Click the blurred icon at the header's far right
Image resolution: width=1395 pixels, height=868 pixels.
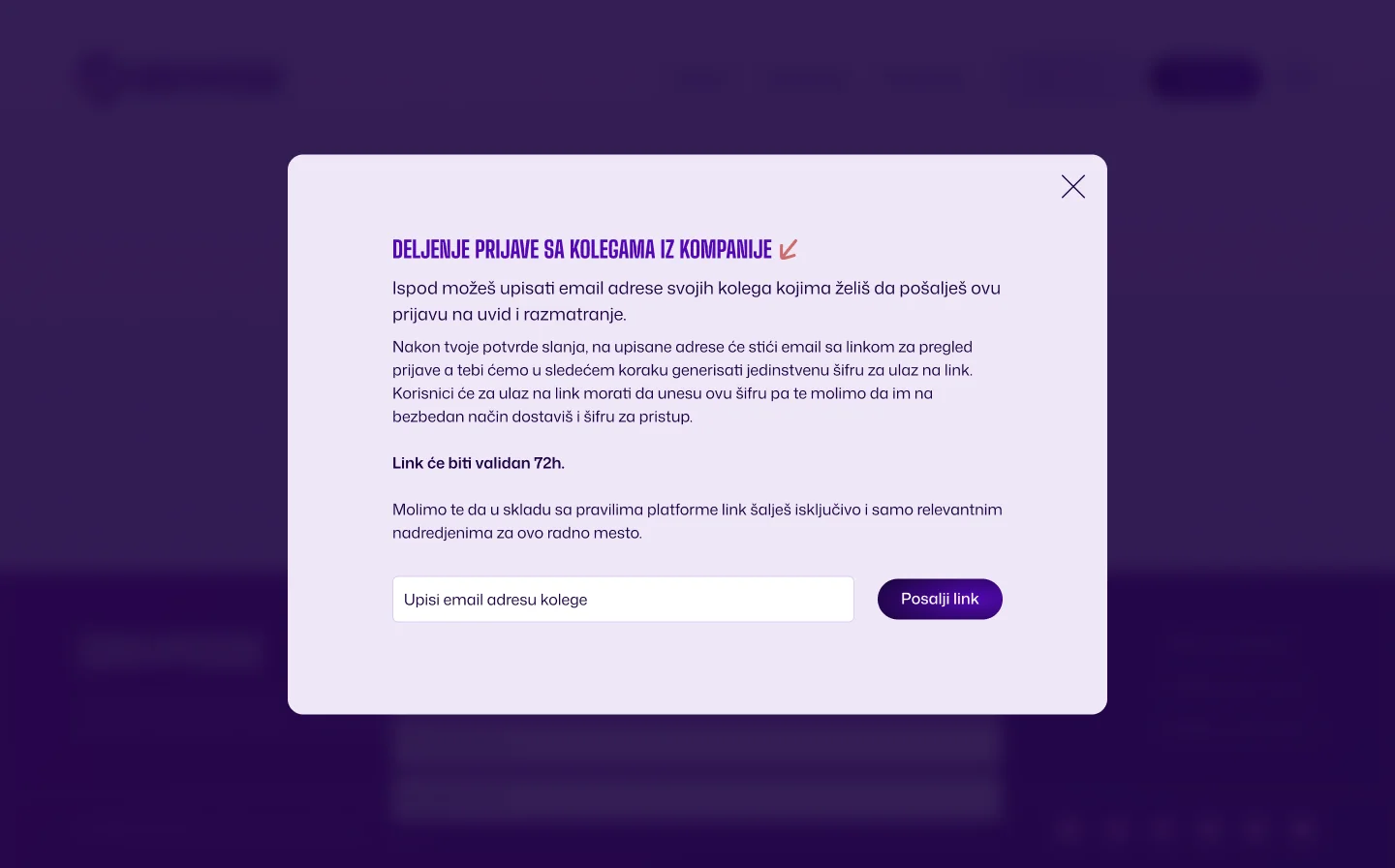coord(1301,79)
